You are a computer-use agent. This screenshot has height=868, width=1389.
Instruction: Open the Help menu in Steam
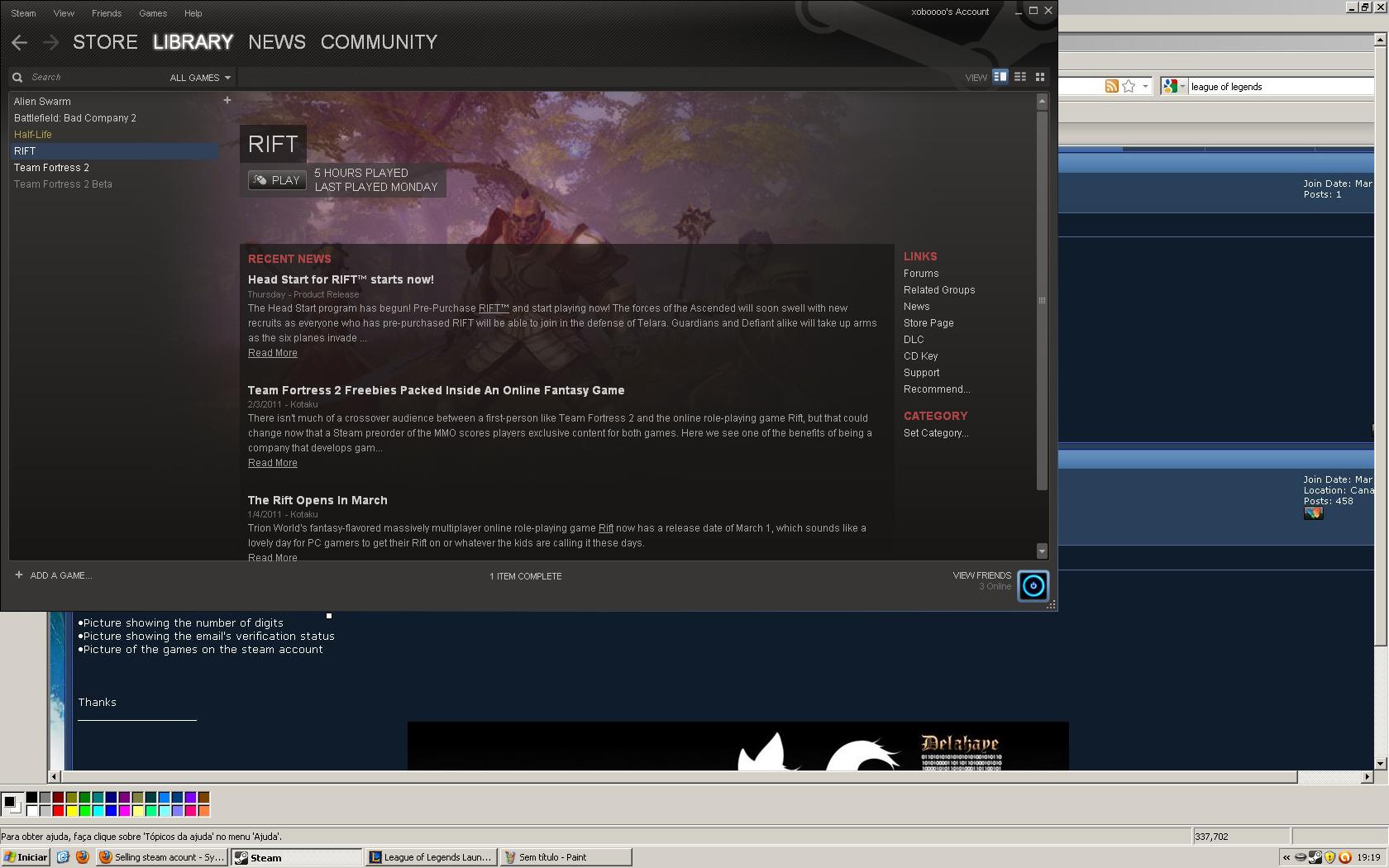click(193, 13)
